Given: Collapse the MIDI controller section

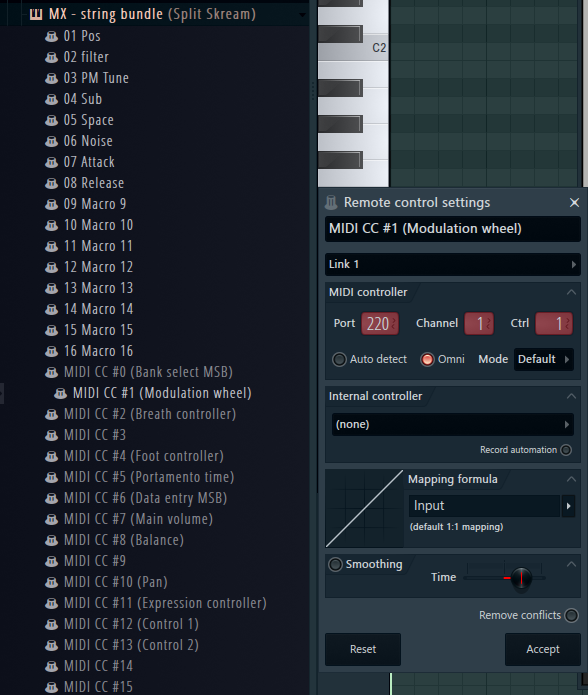Looking at the screenshot, I should (572, 292).
